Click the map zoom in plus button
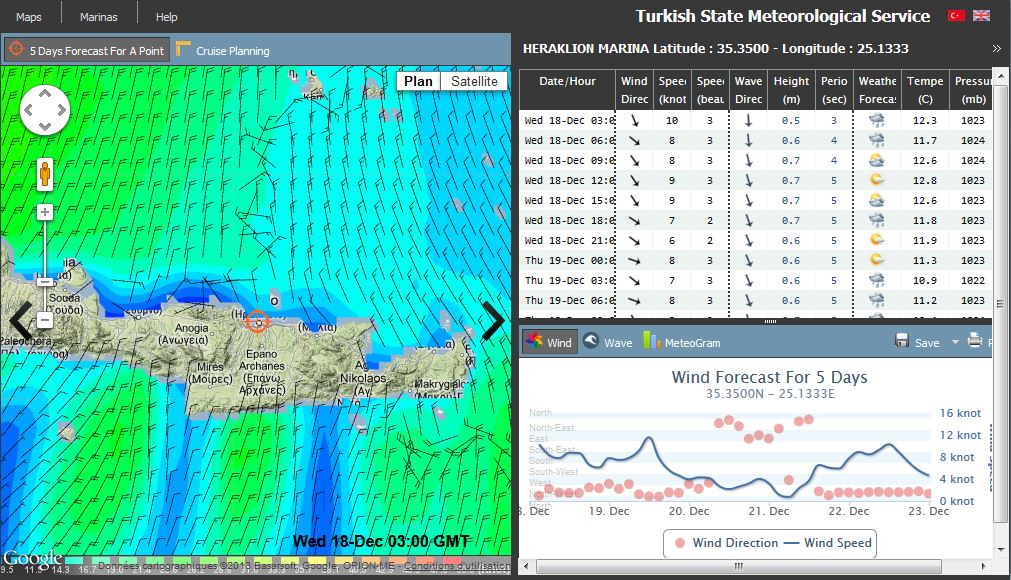The height and width of the screenshot is (580, 1011). [x=45, y=212]
